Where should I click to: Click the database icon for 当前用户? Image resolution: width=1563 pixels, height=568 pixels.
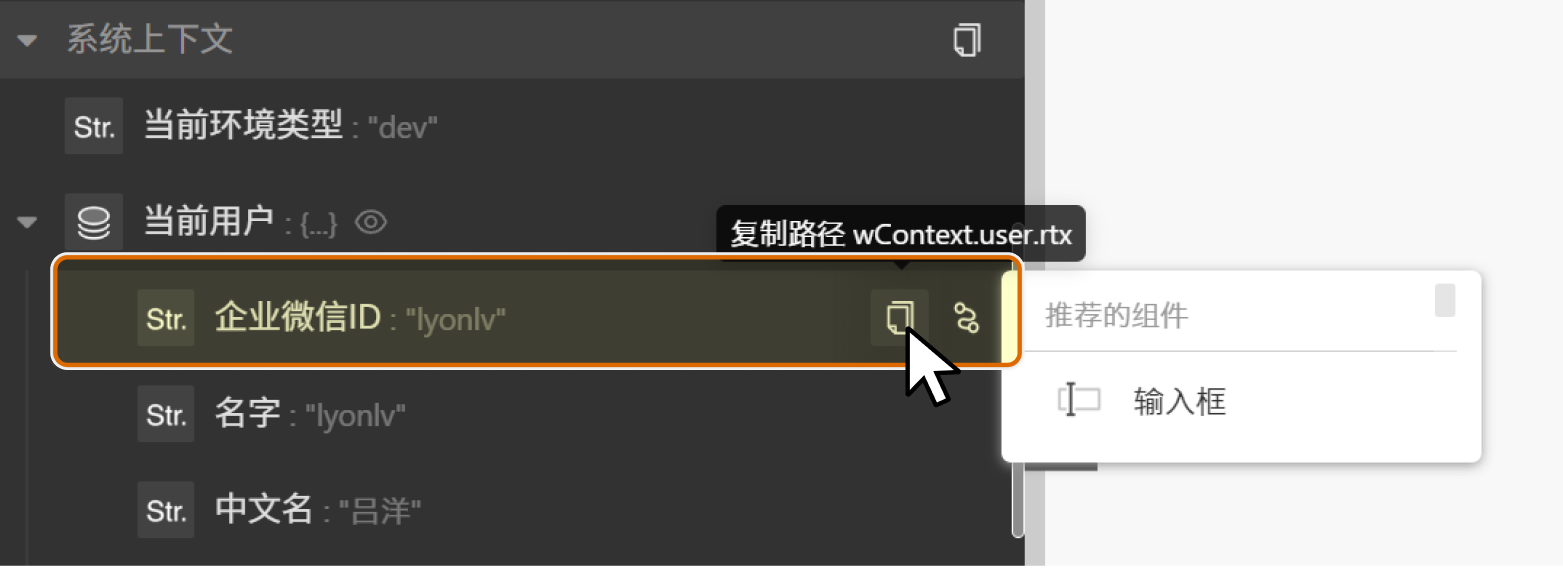click(x=94, y=222)
